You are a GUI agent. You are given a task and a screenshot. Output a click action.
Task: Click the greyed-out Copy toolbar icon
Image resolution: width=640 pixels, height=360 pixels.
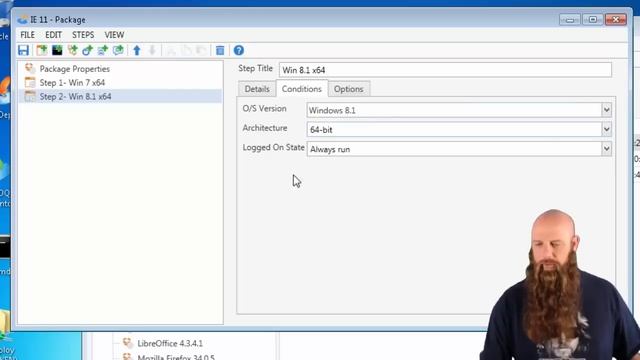186,51
